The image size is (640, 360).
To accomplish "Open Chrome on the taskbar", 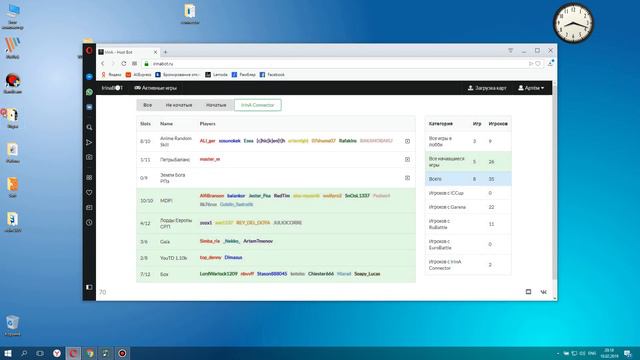I will point(89,353).
